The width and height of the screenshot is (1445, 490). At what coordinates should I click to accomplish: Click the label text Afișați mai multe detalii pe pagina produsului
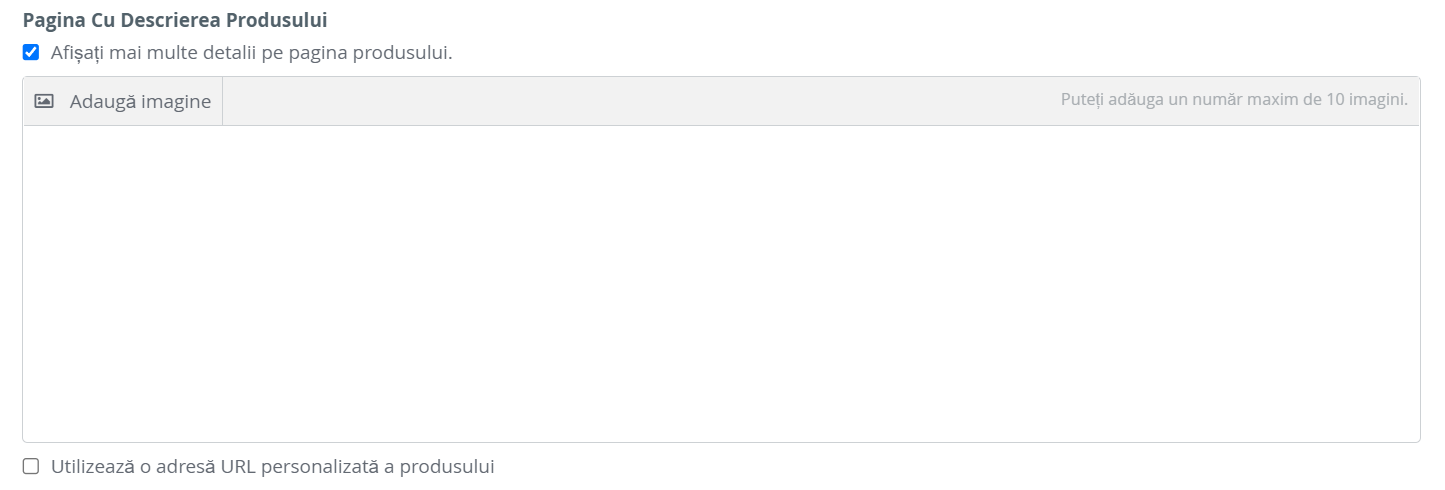252,52
